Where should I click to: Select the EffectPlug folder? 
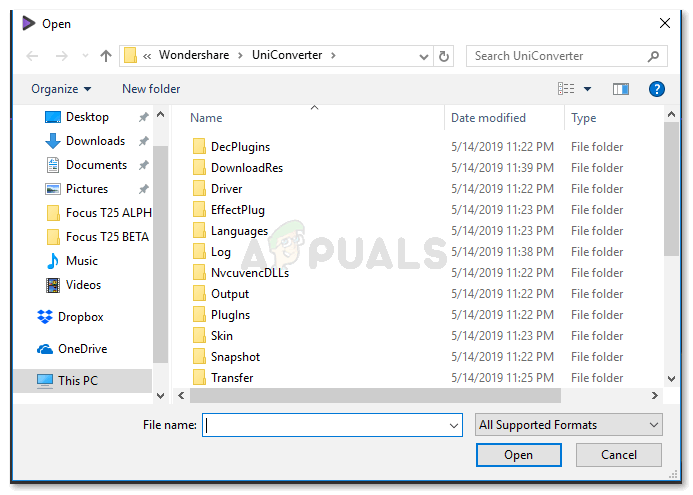[238, 210]
